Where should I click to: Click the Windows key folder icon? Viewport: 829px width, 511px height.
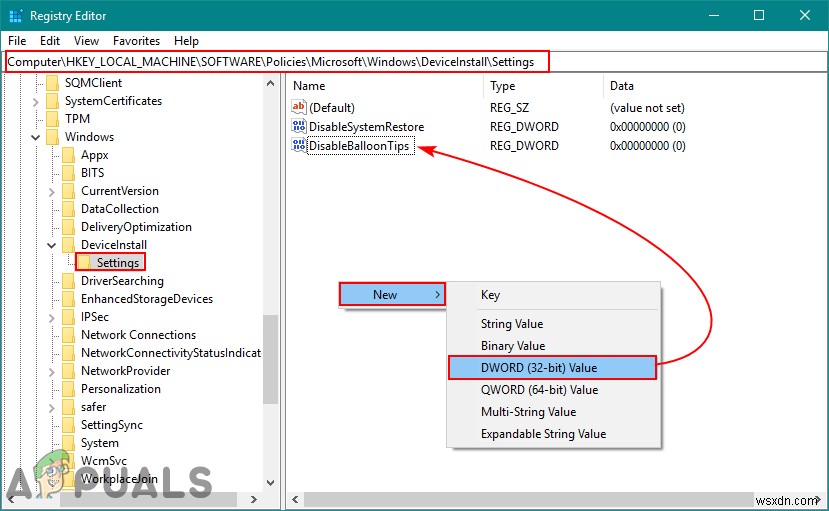tap(52, 137)
